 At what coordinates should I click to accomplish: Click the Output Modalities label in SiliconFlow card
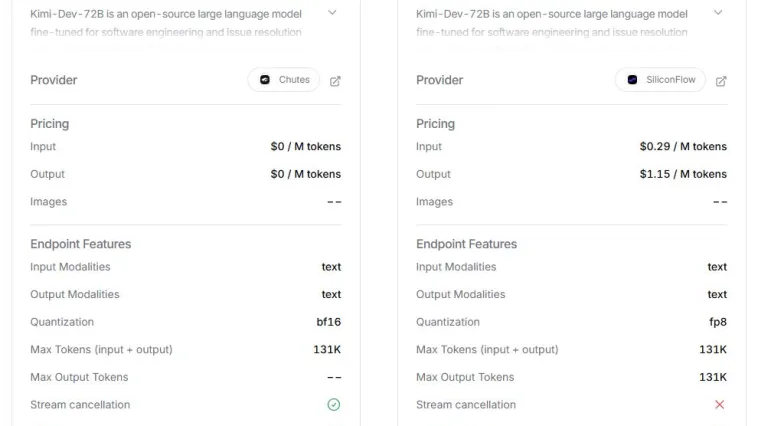click(461, 294)
